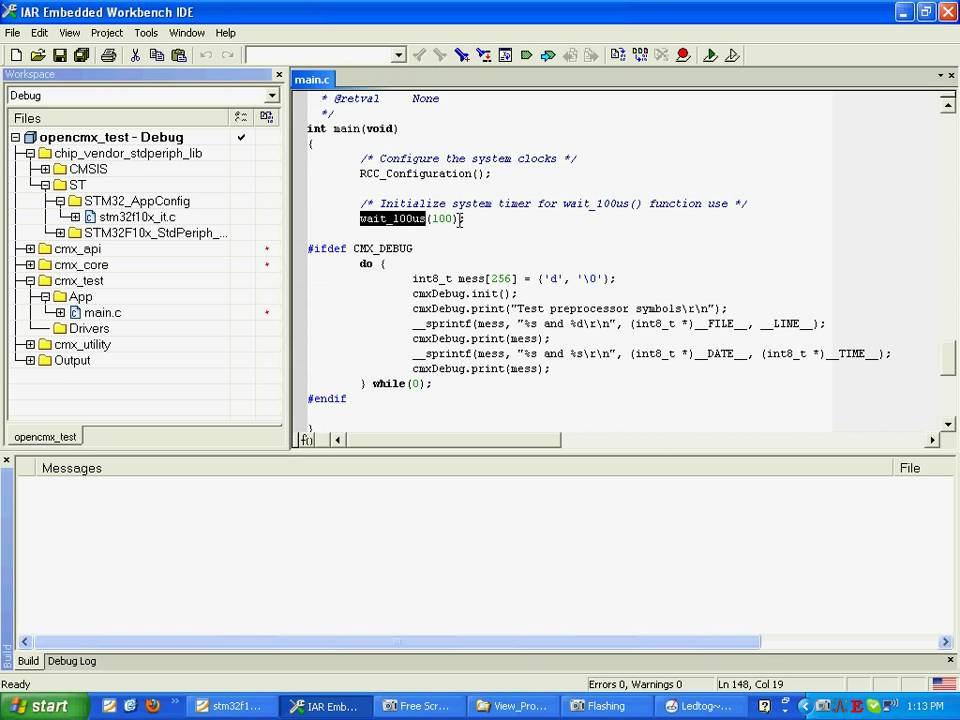This screenshot has height=720, width=960.
Task: Open the Quick Search combo box dropdown
Action: coord(399,56)
